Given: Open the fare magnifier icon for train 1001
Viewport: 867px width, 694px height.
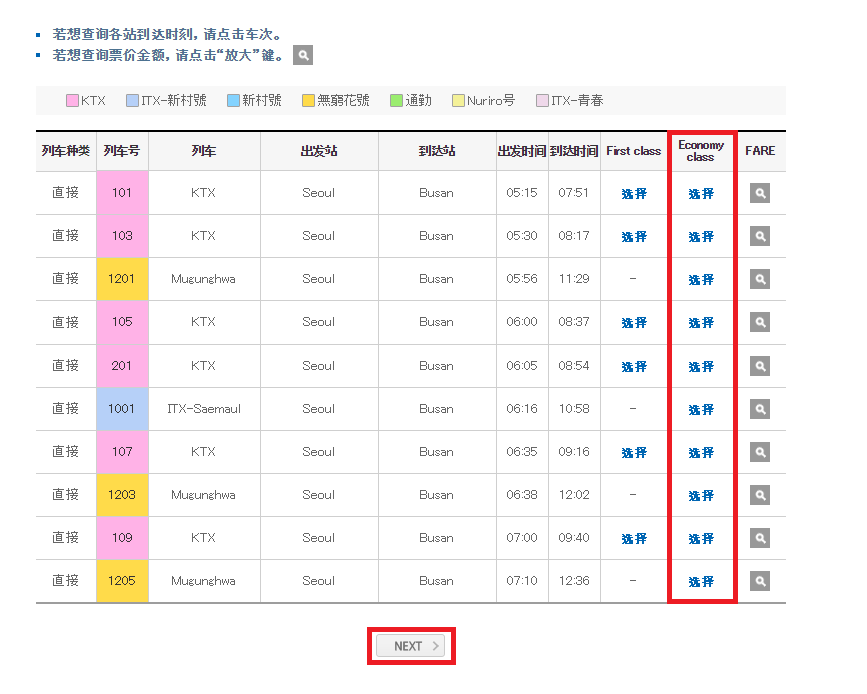Looking at the screenshot, I should pos(760,408).
